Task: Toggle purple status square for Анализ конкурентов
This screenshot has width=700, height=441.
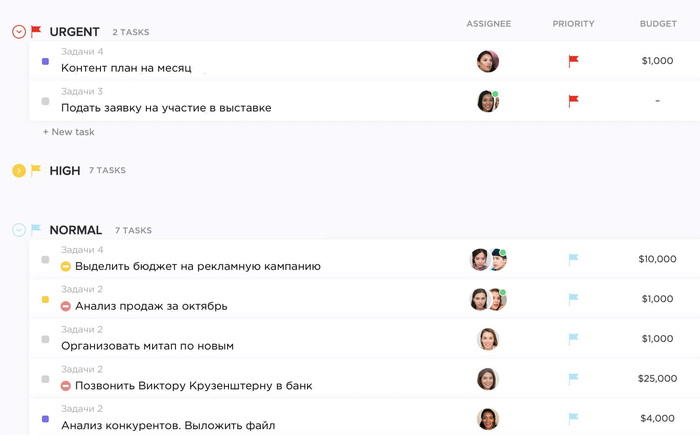Action: (45, 419)
